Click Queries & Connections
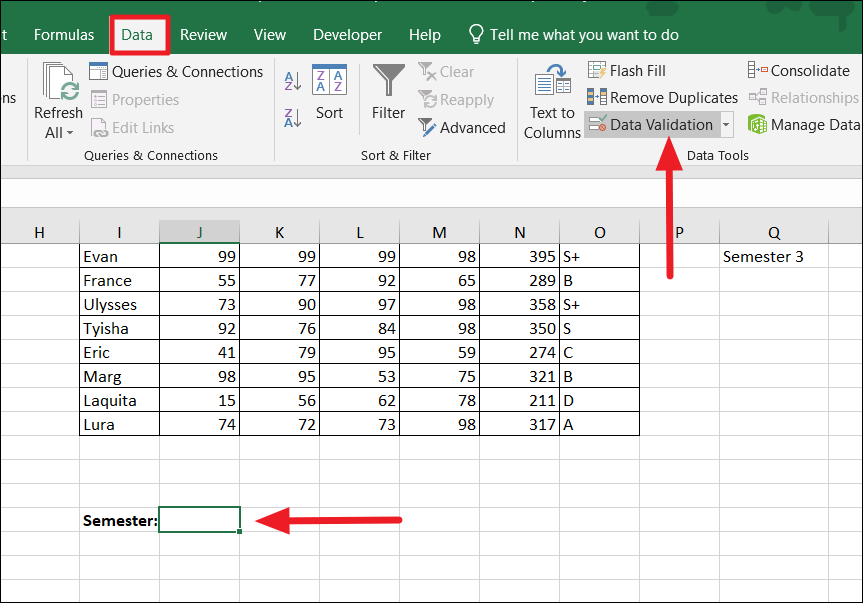 tap(177, 71)
